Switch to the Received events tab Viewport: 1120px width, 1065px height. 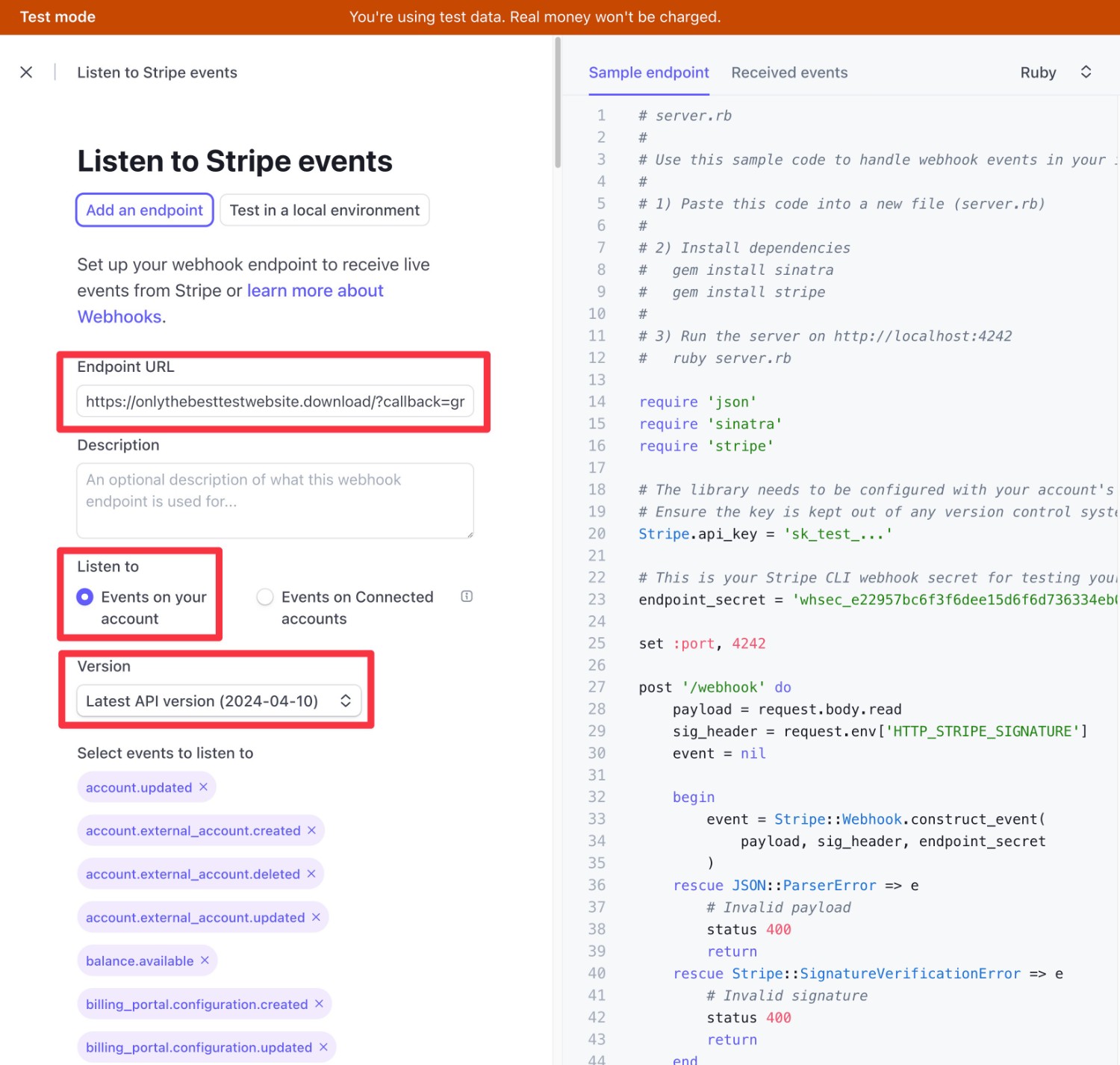coord(789,72)
